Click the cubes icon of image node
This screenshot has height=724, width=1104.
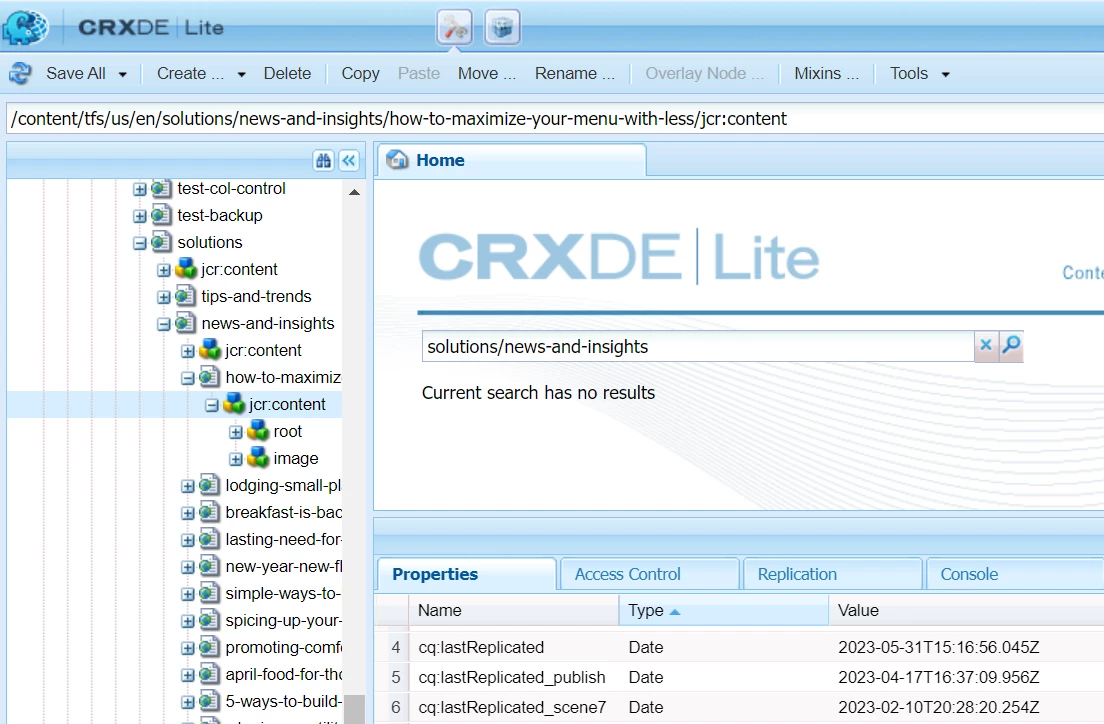(258, 458)
